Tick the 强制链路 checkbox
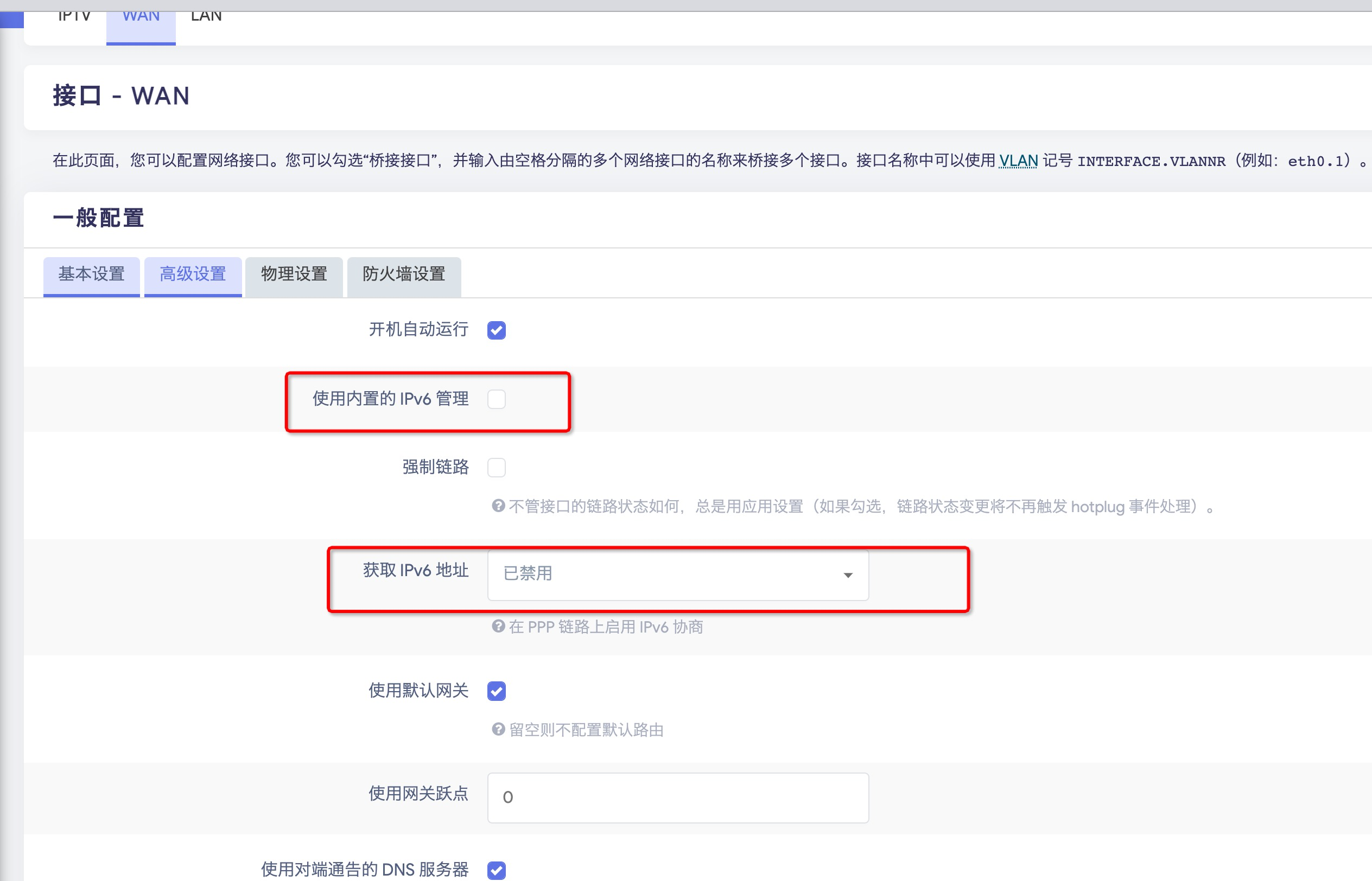1372x881 pixels. 497,468
